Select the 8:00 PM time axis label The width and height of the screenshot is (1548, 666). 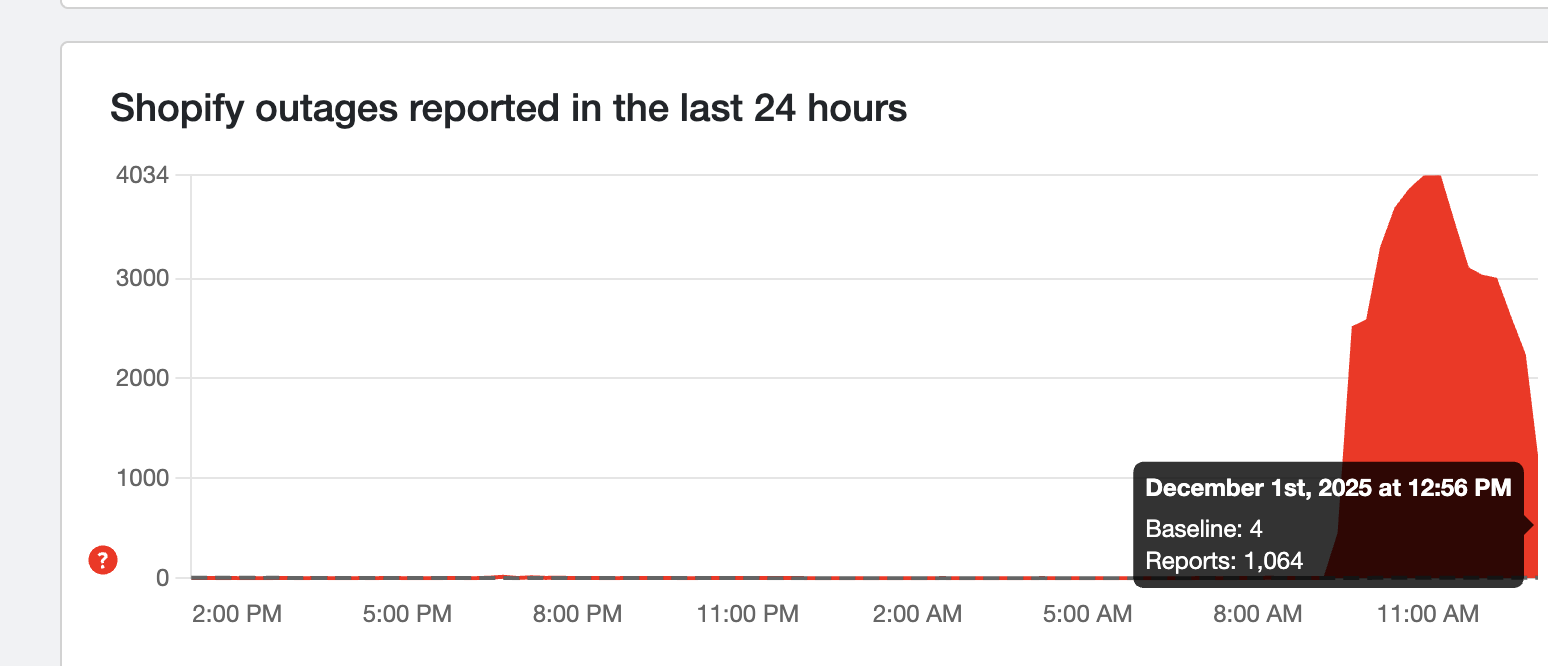click(x=577, y=614)
